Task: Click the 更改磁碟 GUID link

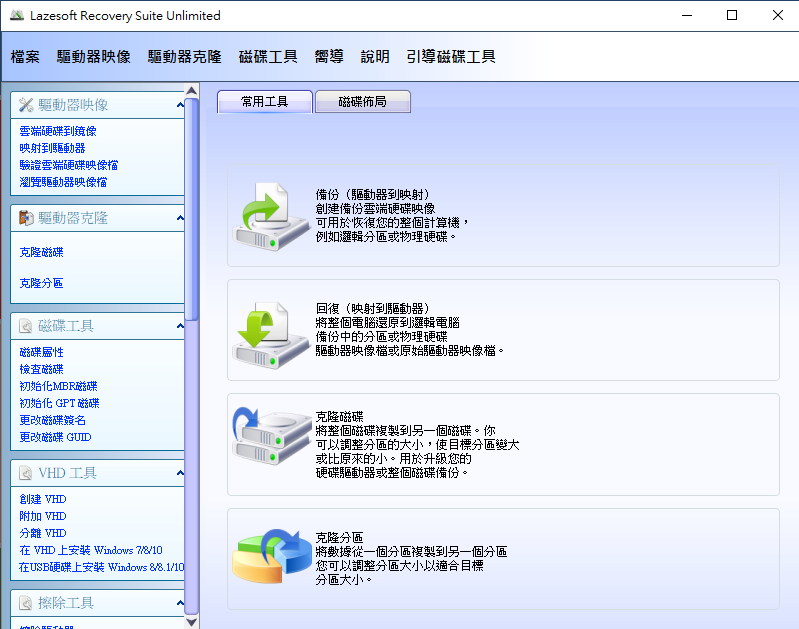Action: pos(55,437)
